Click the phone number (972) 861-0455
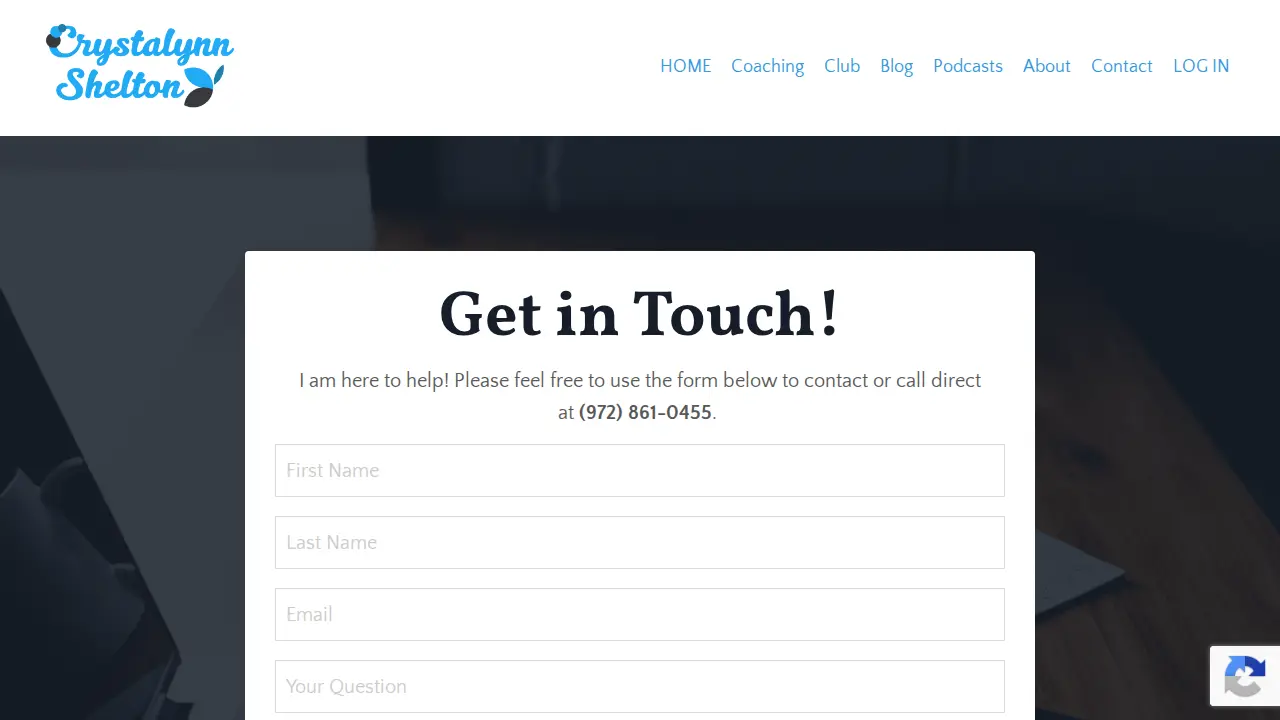The image size is (1280, 720). 645,412
